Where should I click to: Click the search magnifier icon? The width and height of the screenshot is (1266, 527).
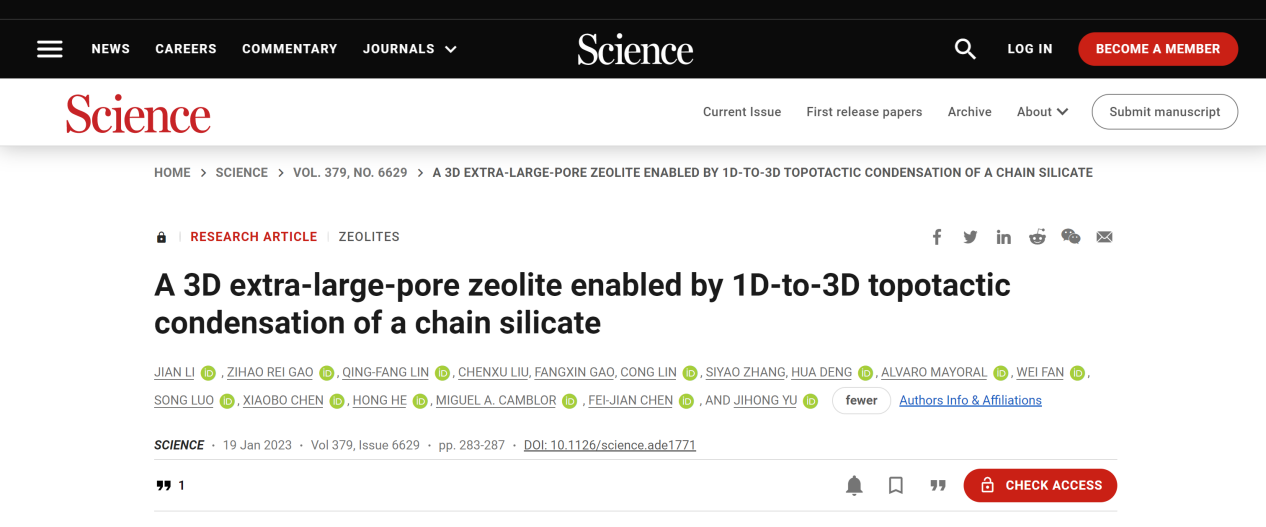pos(965,49)
